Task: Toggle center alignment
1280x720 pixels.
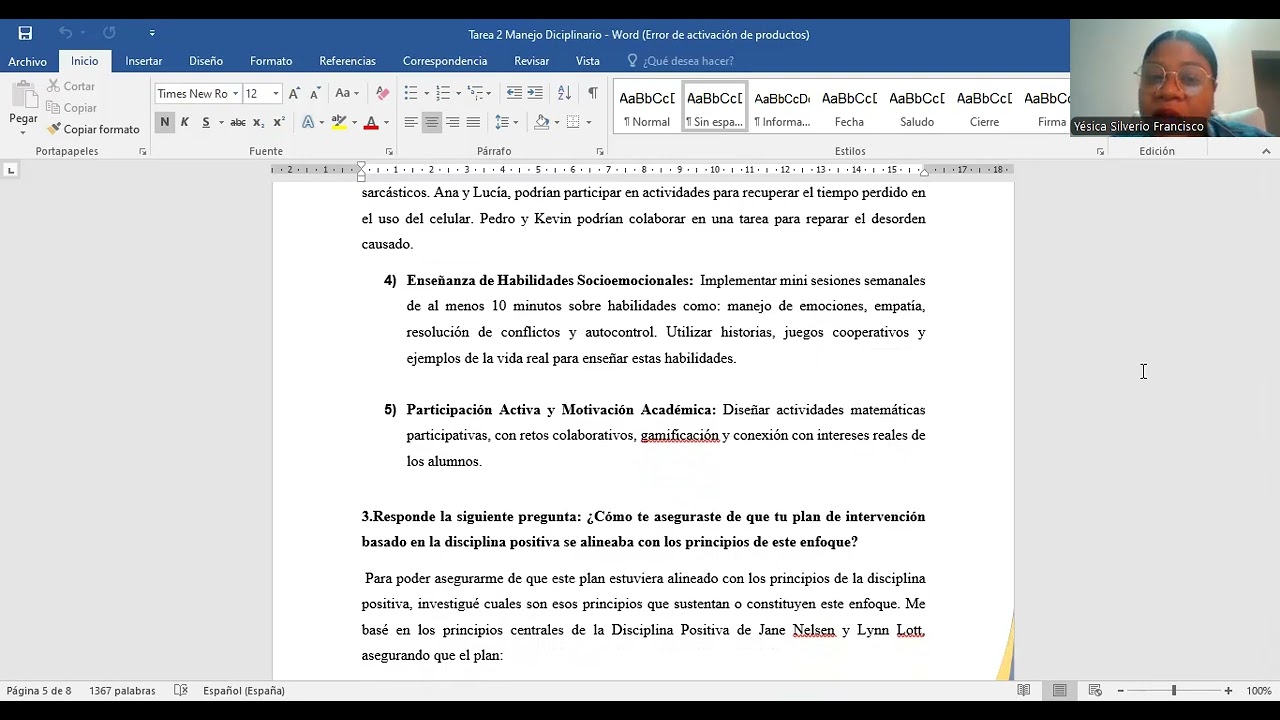Action: pos(432,122)
